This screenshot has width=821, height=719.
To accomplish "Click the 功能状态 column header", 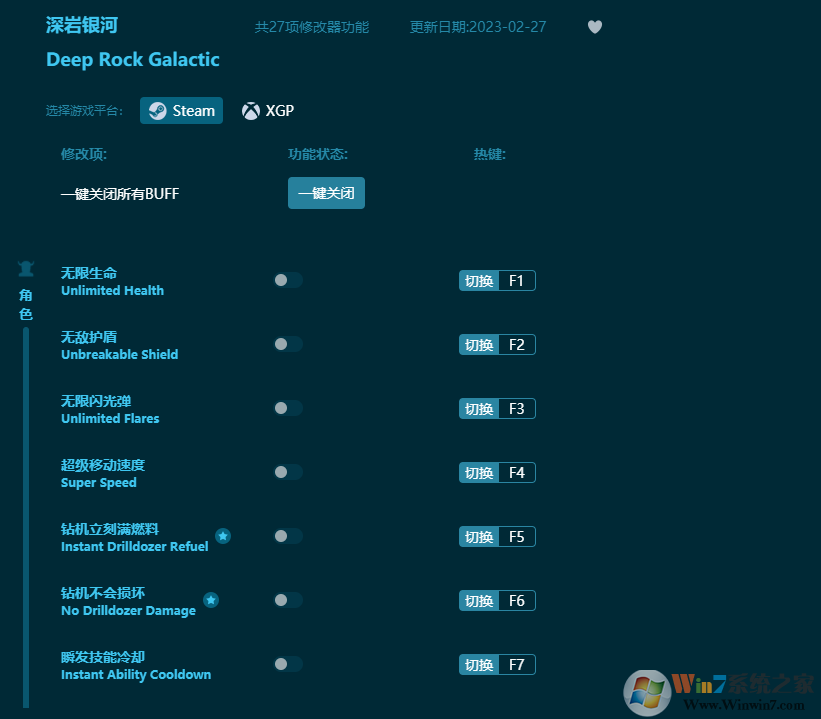I will coord(318,154).
